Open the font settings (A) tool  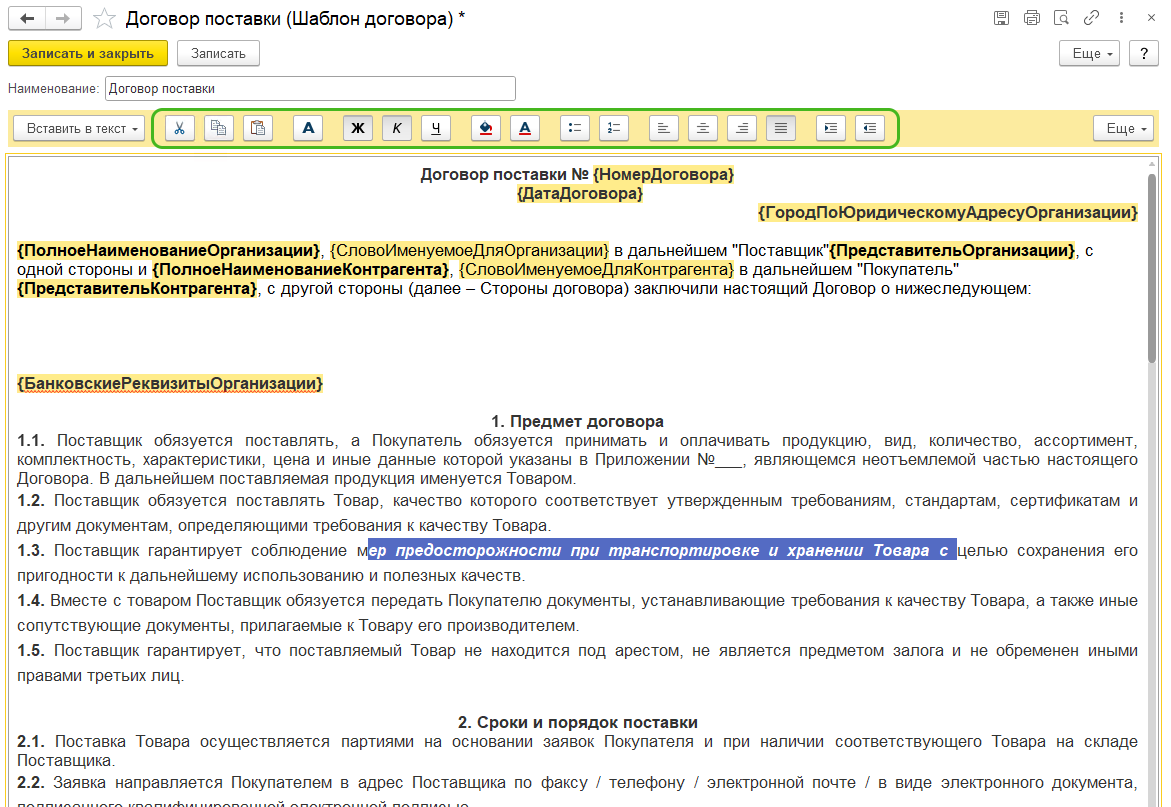pos(308,128)
